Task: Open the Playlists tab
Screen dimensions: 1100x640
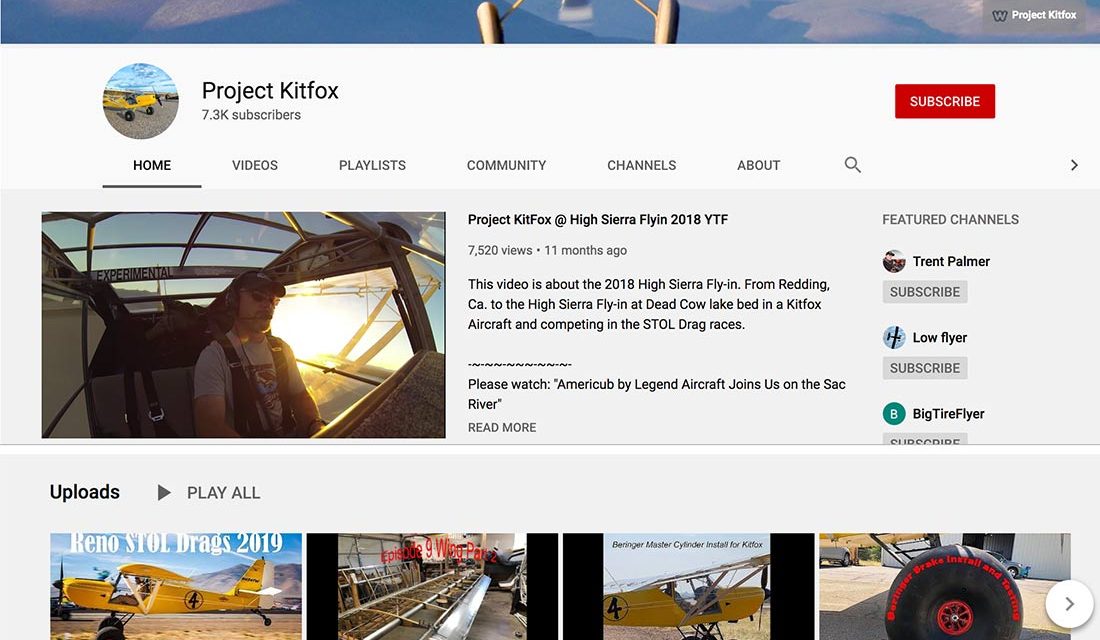Action: pyautogui.click(x=372, y=165)
